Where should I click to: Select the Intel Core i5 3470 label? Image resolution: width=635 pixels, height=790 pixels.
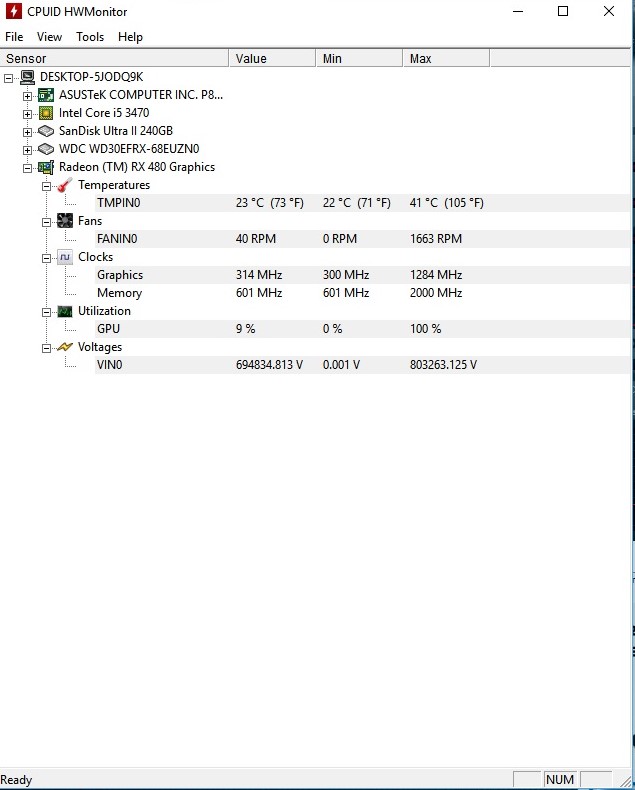104,113
